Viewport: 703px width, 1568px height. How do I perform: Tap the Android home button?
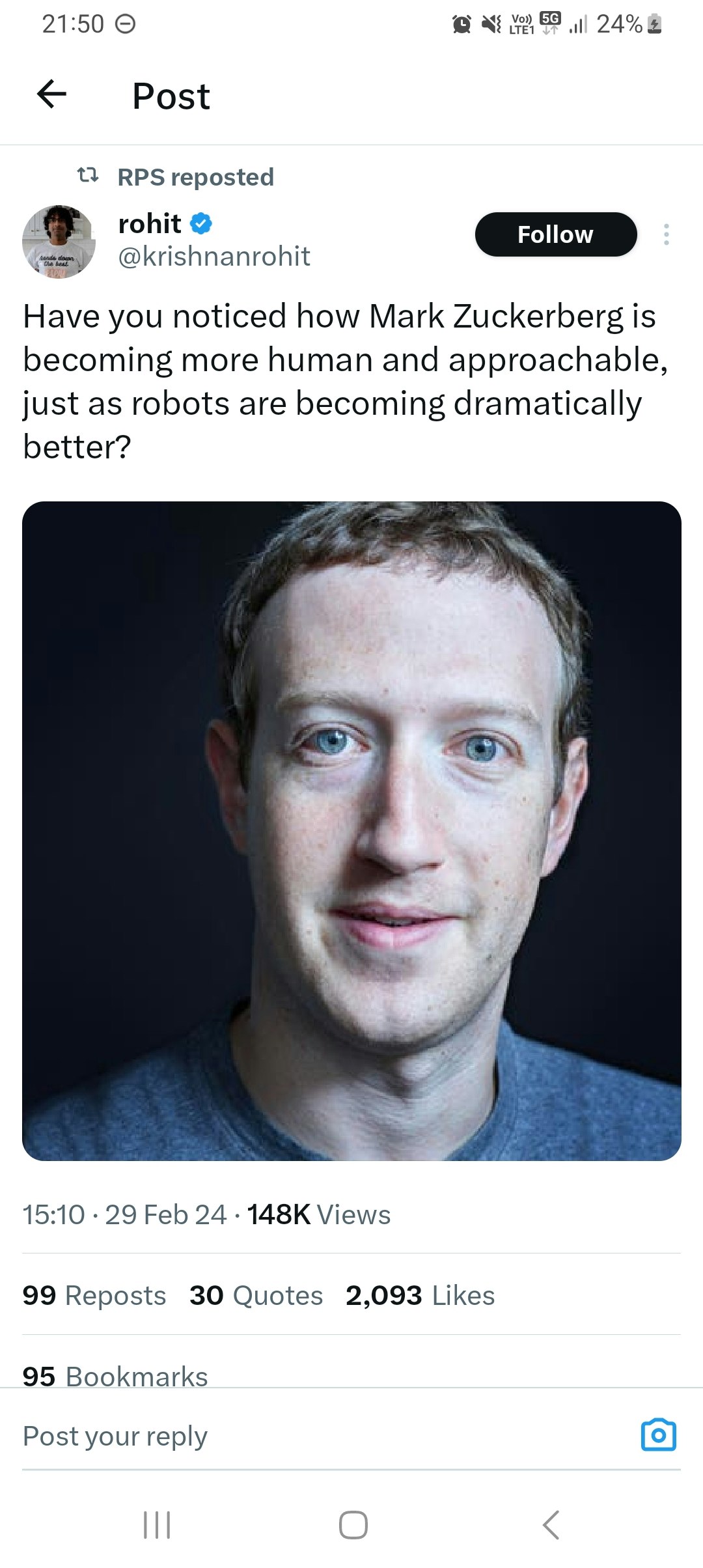click(x=353, y=1525)
